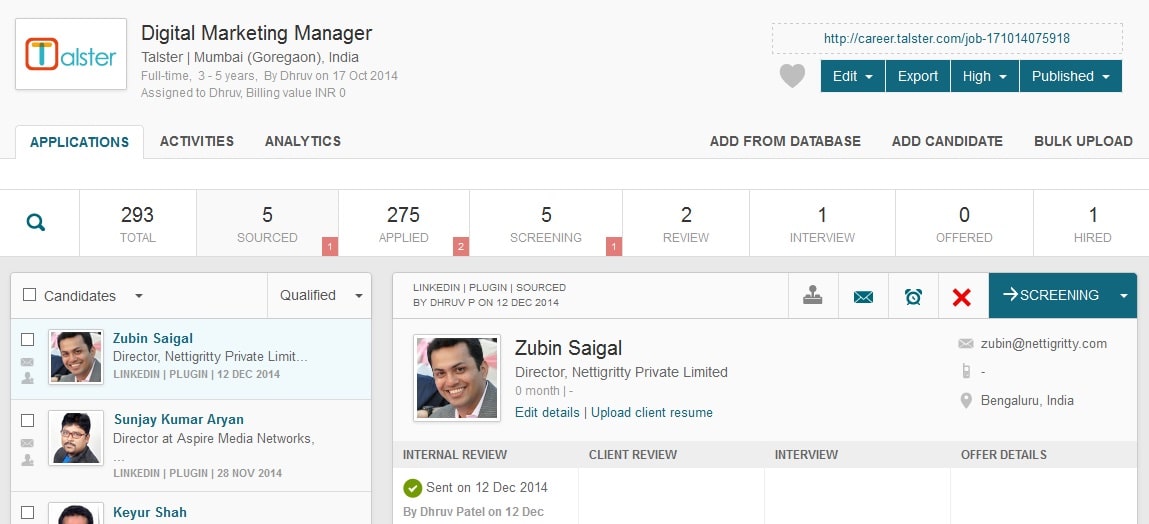Click the heart favorite icon

pyautogui.click(x=792, y=76)
